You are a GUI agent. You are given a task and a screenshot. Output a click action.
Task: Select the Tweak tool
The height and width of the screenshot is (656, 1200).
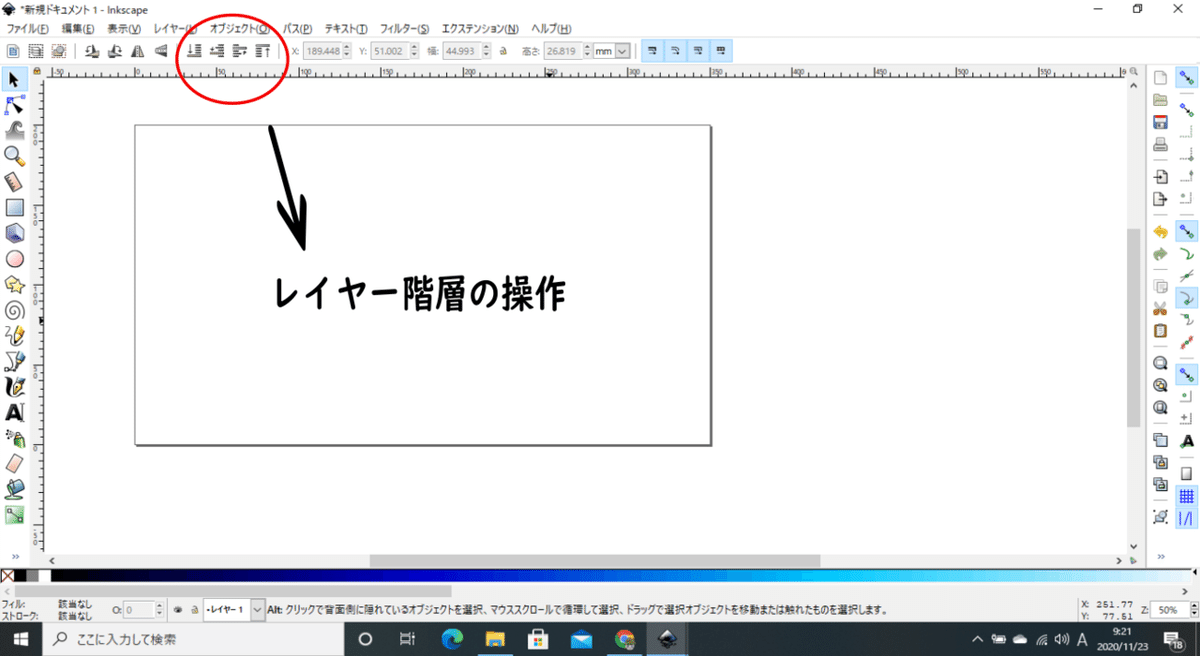pos(14,130)
